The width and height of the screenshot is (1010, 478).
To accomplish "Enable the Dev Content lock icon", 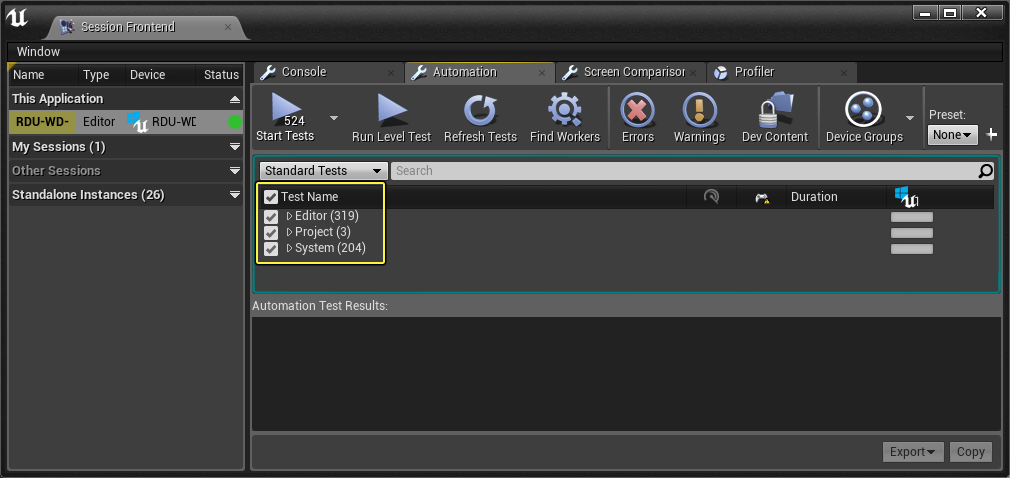I will 775,110.
